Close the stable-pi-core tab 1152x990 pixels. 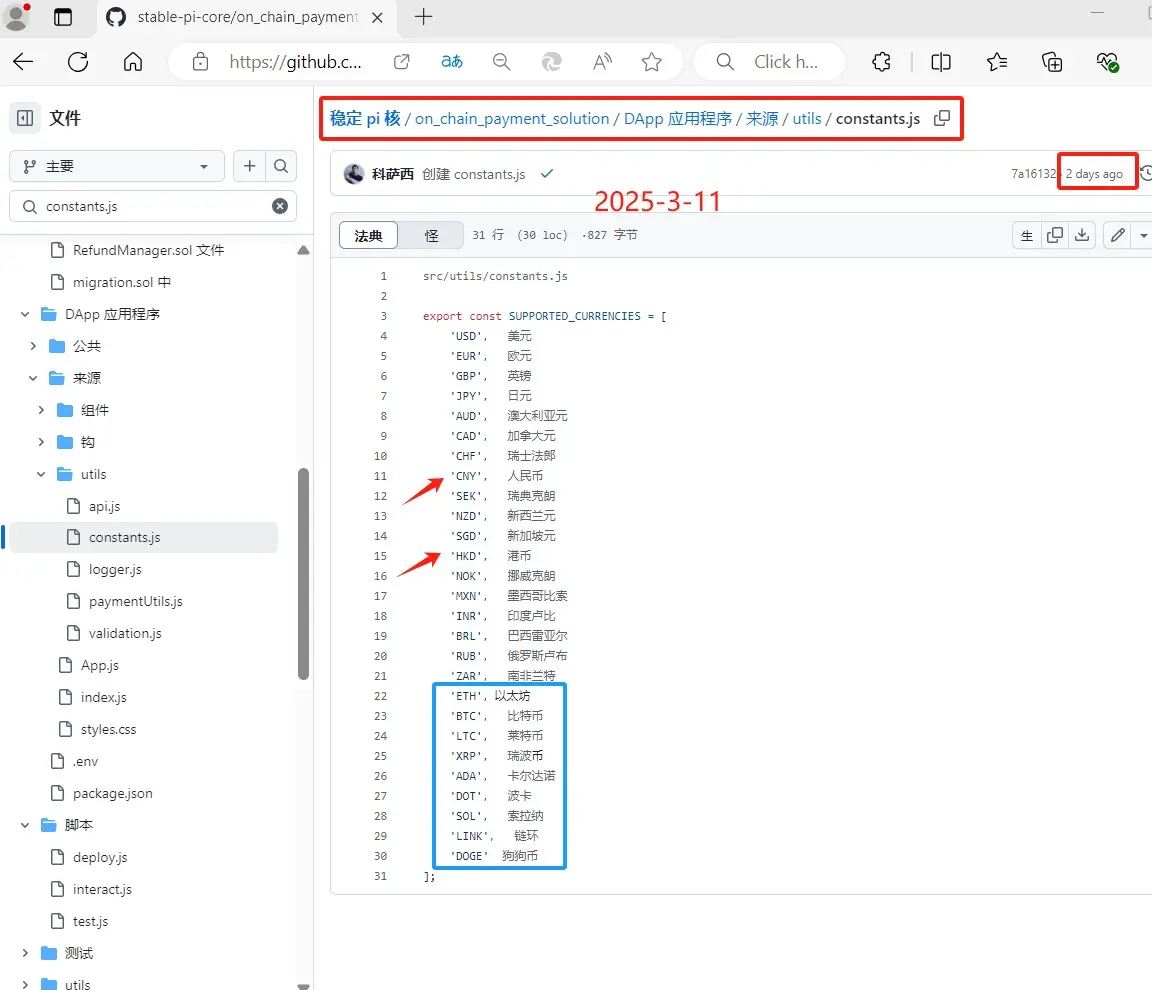pyautogui.click(x=377, y=18)
